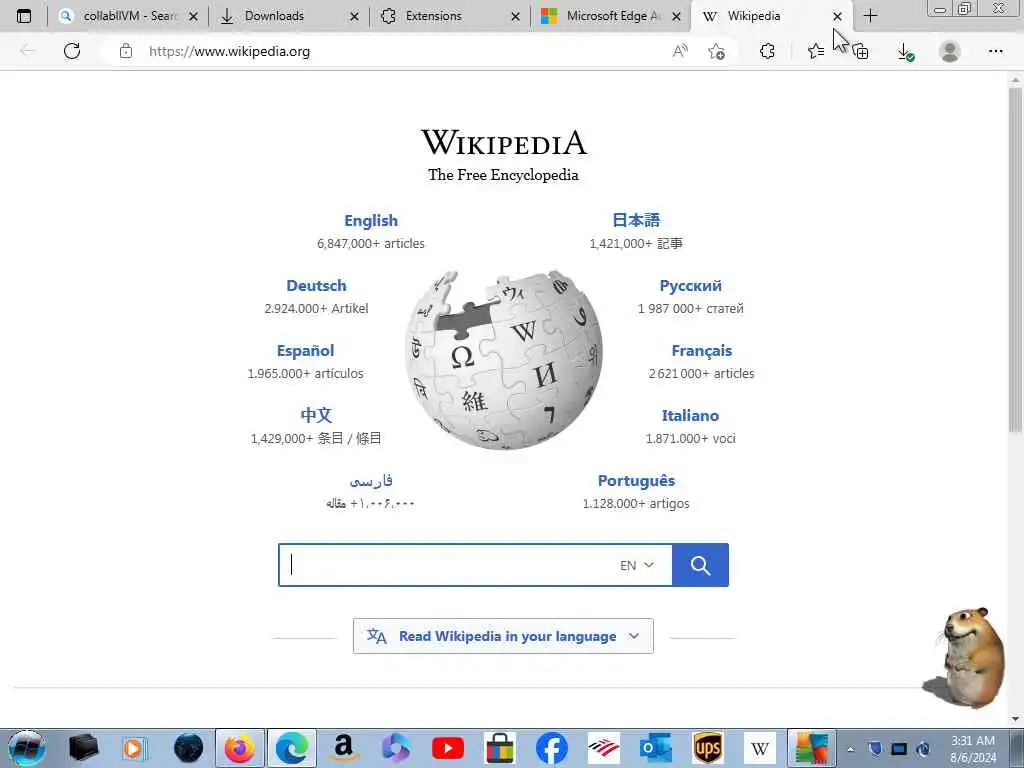Open the Japanese 日本語 Wikipedia link

pos(636,220)
